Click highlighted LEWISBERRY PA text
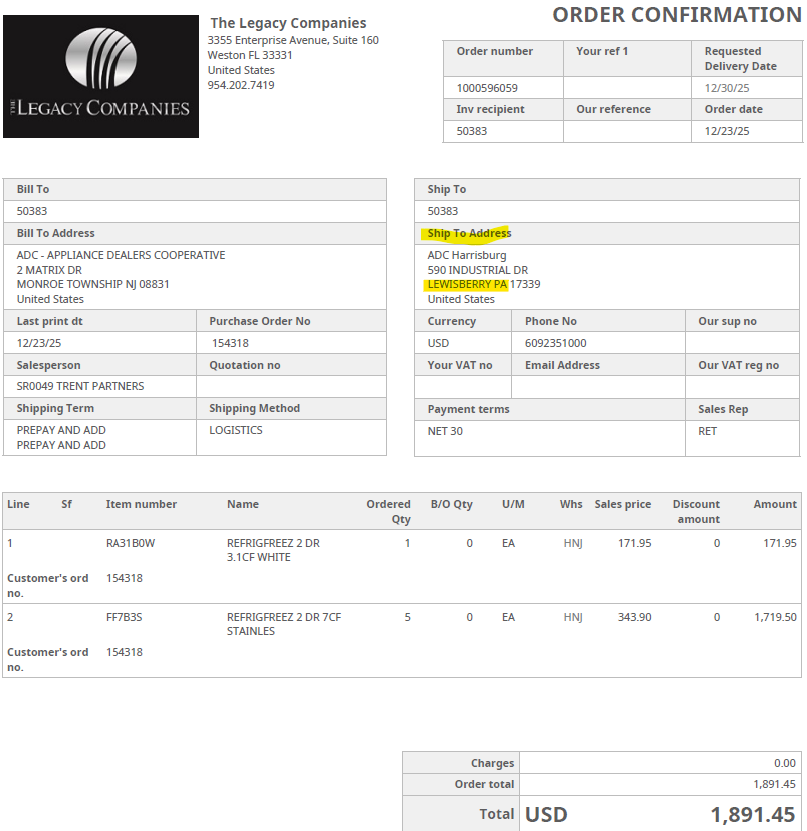Image resolution: width=807 pixels, height=831 pixels. (x=467, y=284)
